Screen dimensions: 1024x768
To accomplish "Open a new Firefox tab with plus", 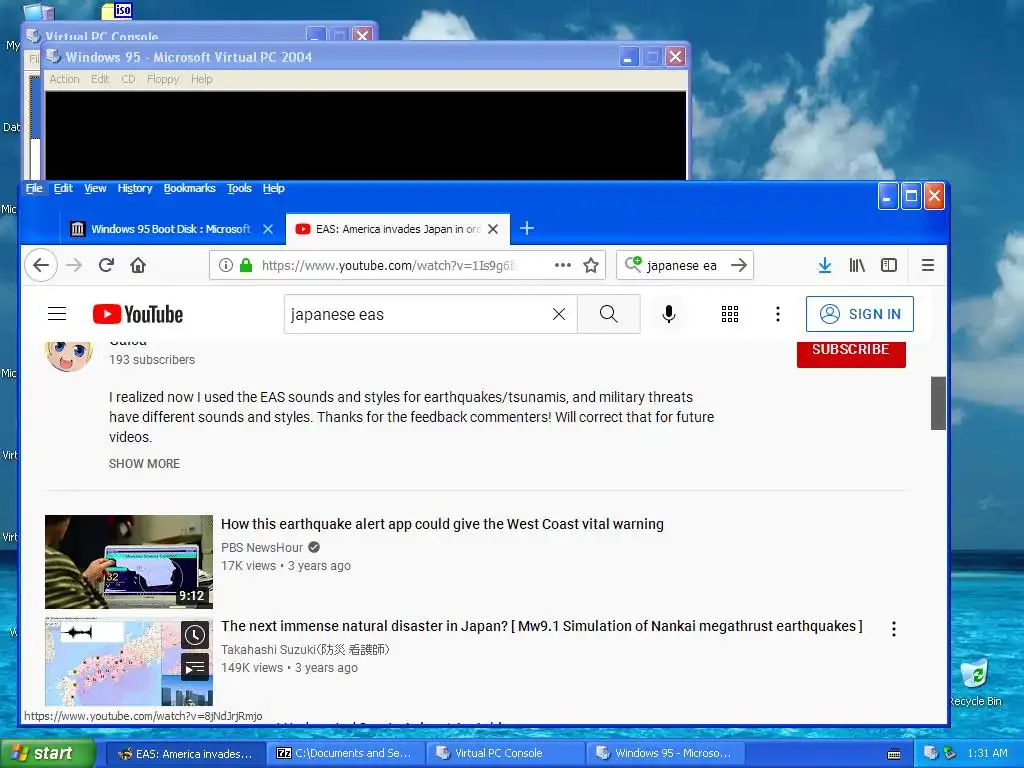I will [527, 229].
